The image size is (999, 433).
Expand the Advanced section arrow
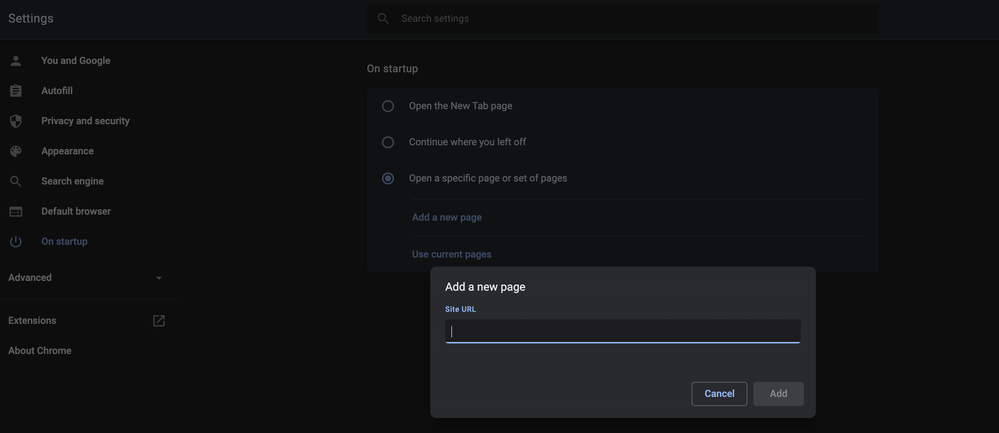(x=159, y=278)
